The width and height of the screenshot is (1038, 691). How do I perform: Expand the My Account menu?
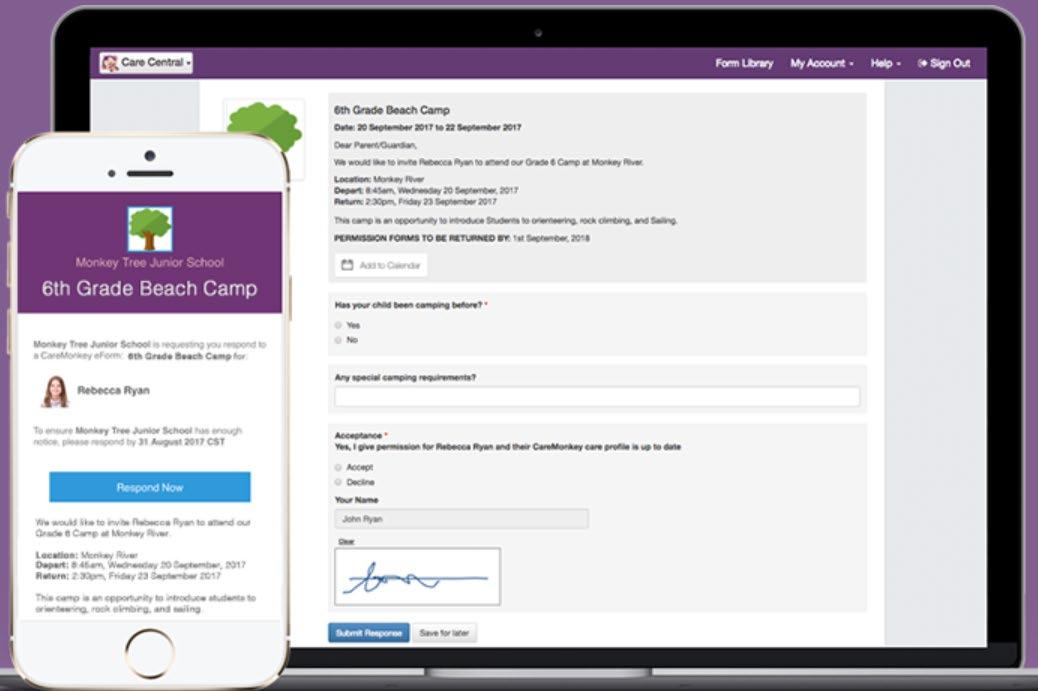point(822,64)
